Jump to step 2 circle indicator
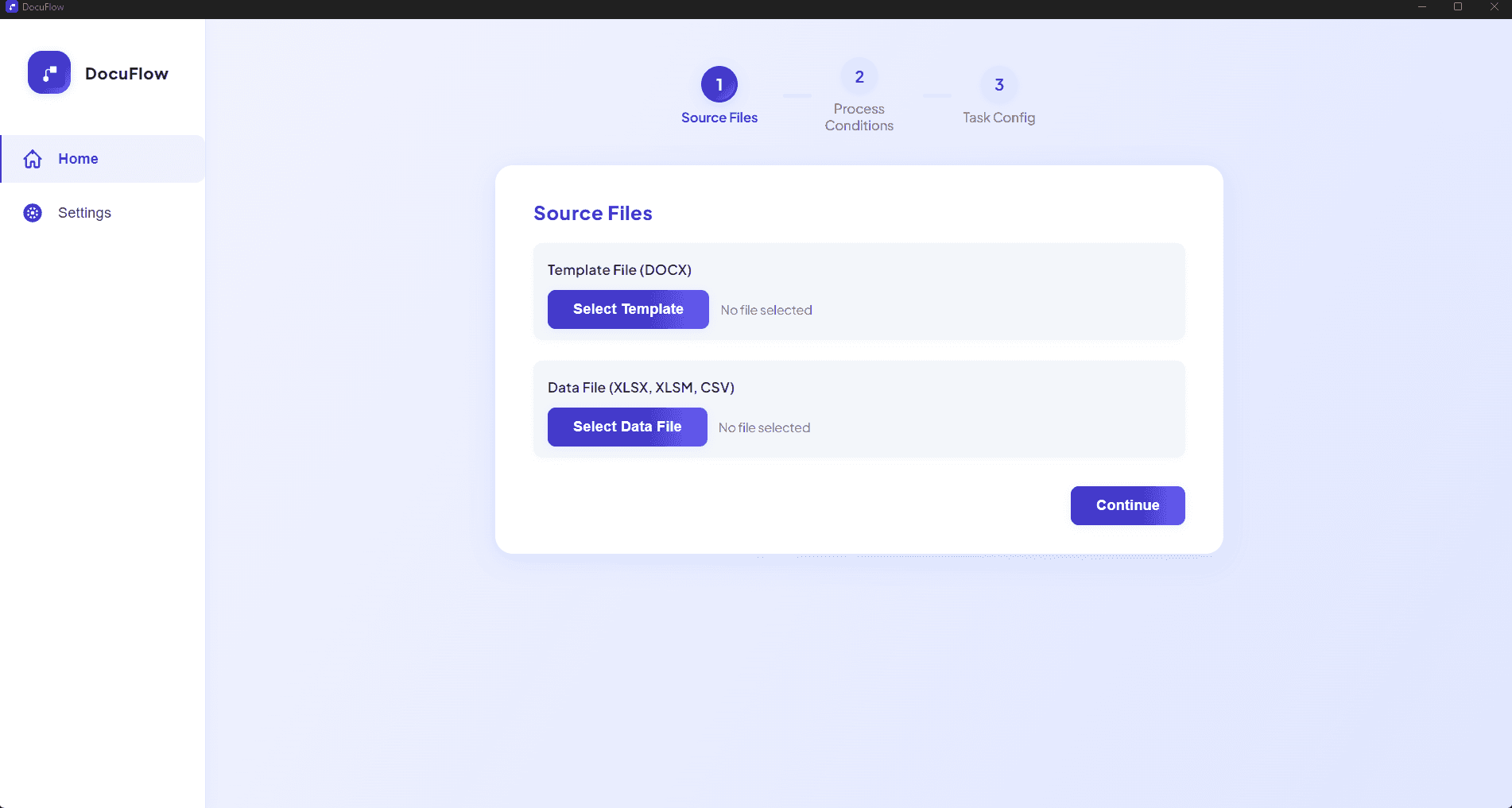 point(859,77)
